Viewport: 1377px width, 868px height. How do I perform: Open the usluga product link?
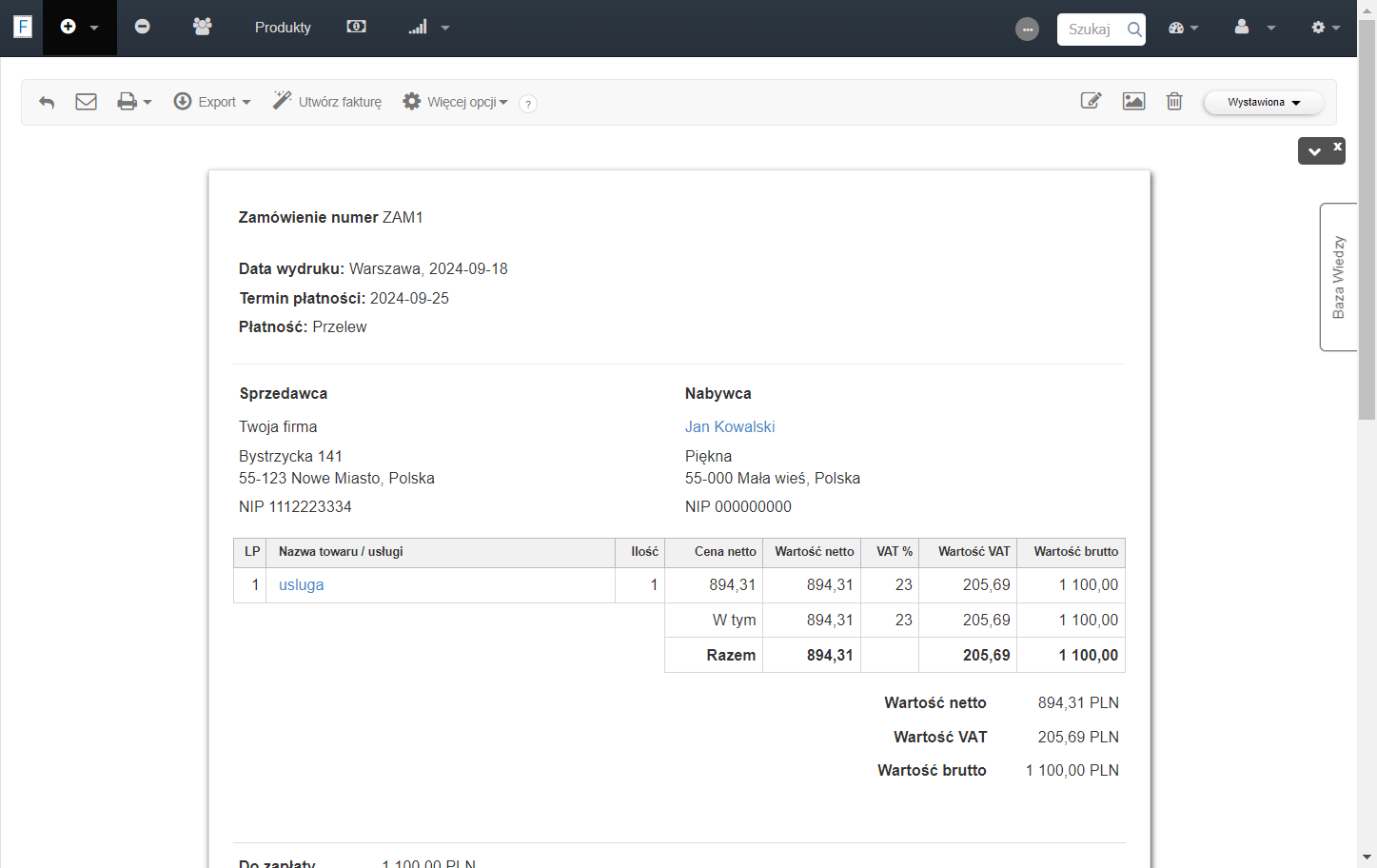(301, 585)
